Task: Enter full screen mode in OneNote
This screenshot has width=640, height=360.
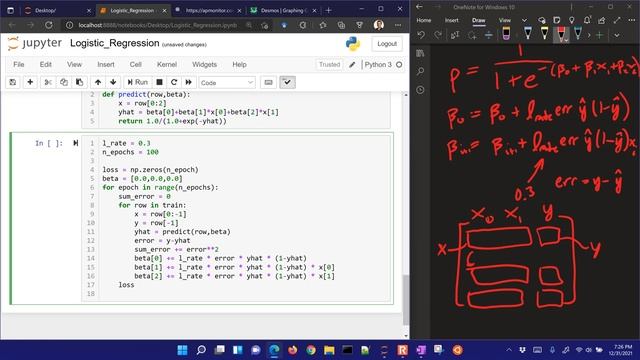Action: [617, 20]
